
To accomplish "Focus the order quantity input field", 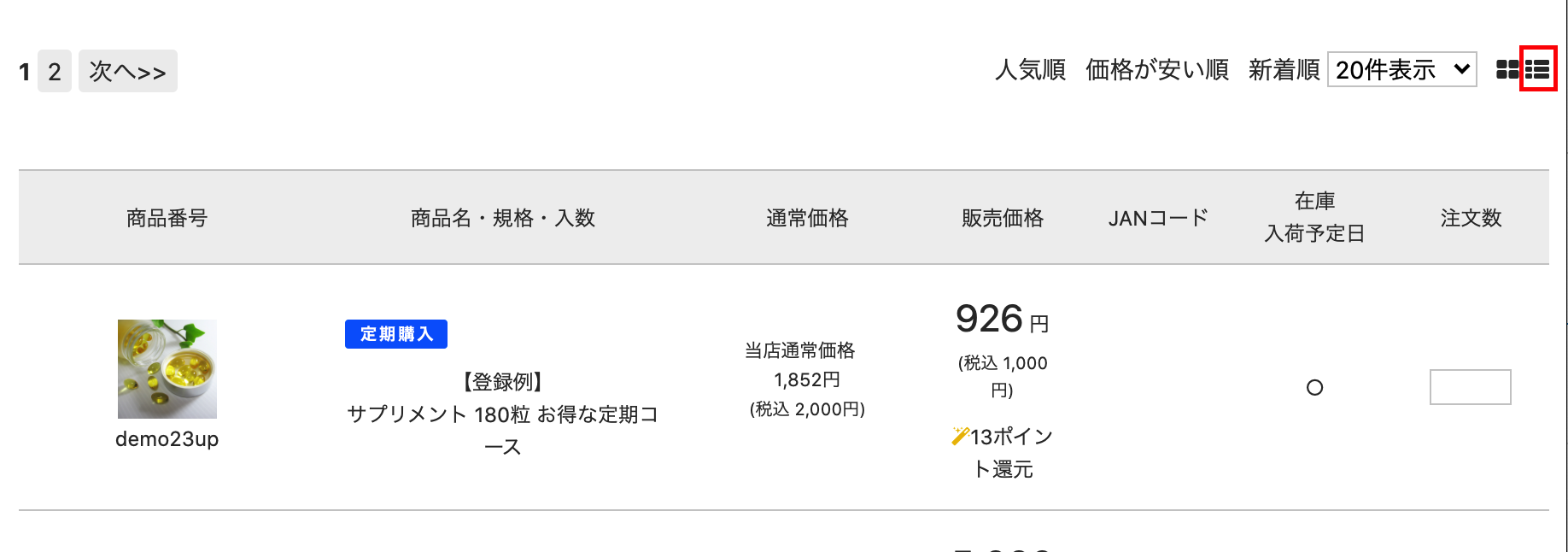I will [x=1470, y=387].
